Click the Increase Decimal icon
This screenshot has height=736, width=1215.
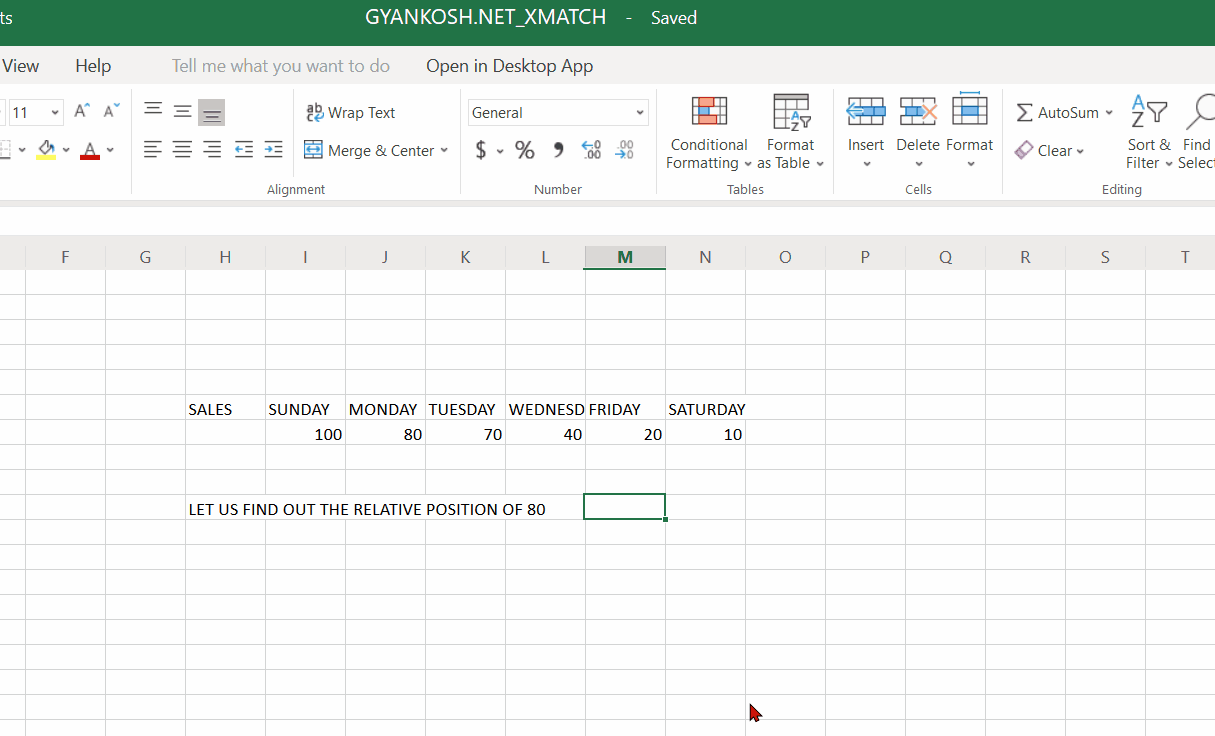(591, 150)
